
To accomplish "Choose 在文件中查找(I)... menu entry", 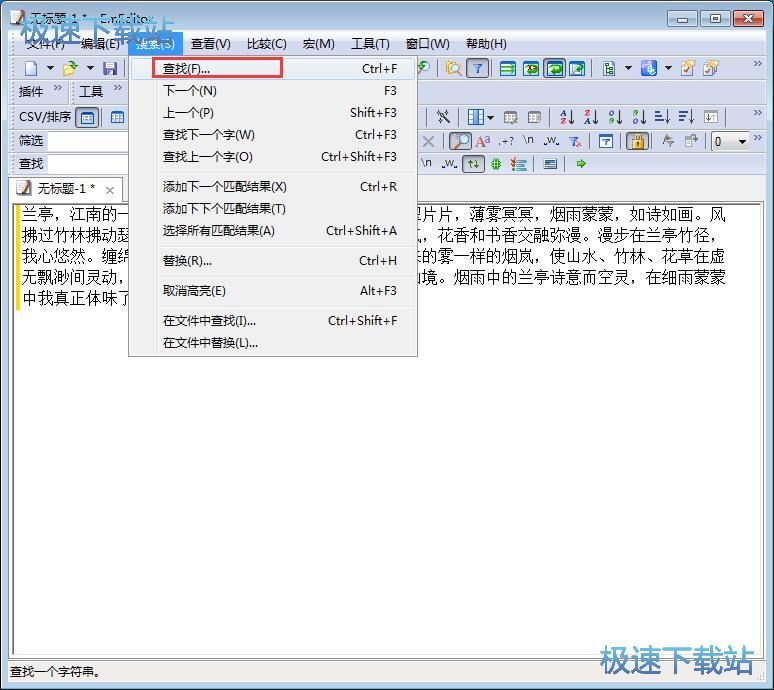I will coord(273,321).
